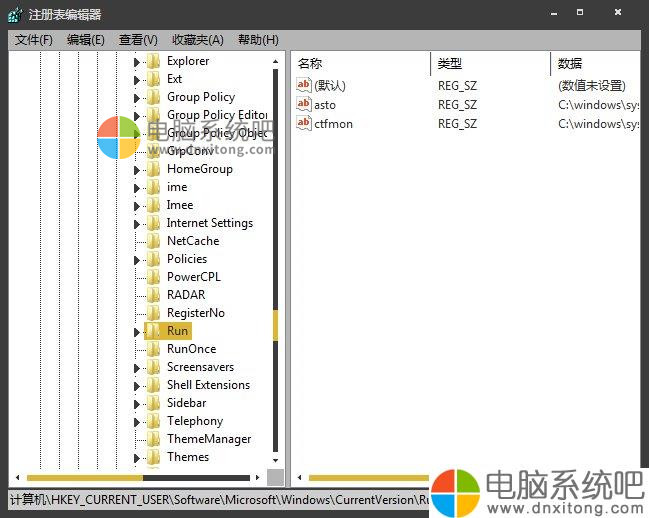Maximize the Registry Editor window
Screen dimensions: 649x518
point(580,12)
